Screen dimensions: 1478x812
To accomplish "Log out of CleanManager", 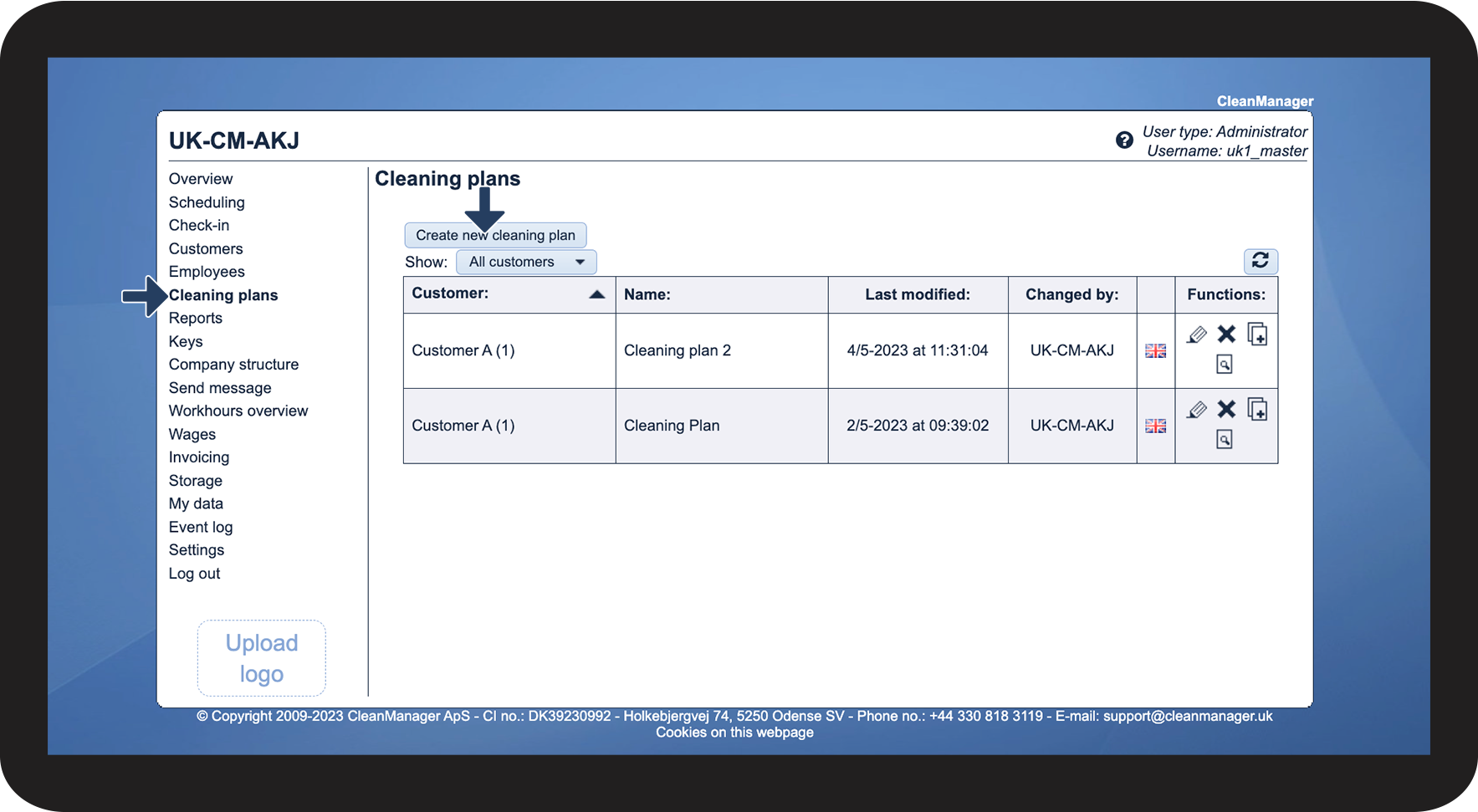I will coord(194,574).
